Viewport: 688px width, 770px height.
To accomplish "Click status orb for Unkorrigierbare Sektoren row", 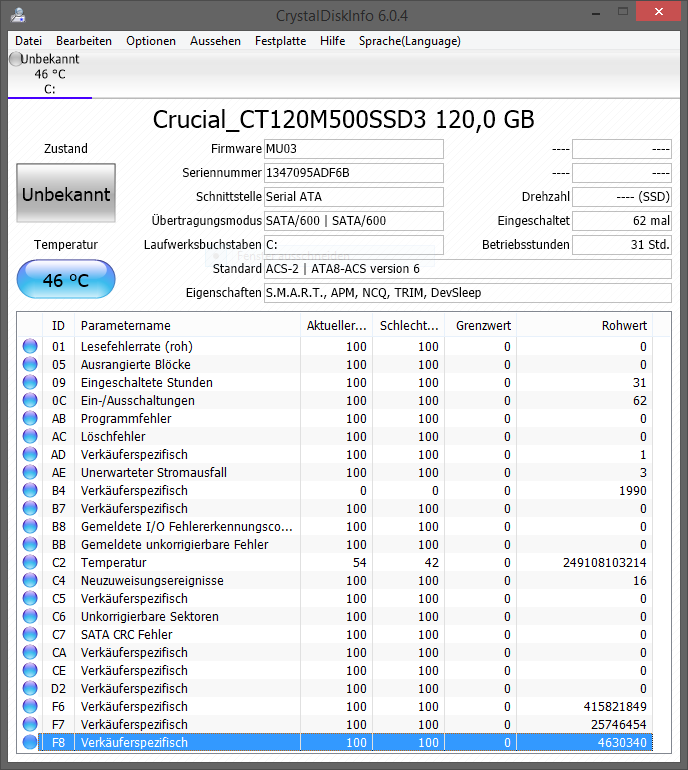I will [30, 616].
